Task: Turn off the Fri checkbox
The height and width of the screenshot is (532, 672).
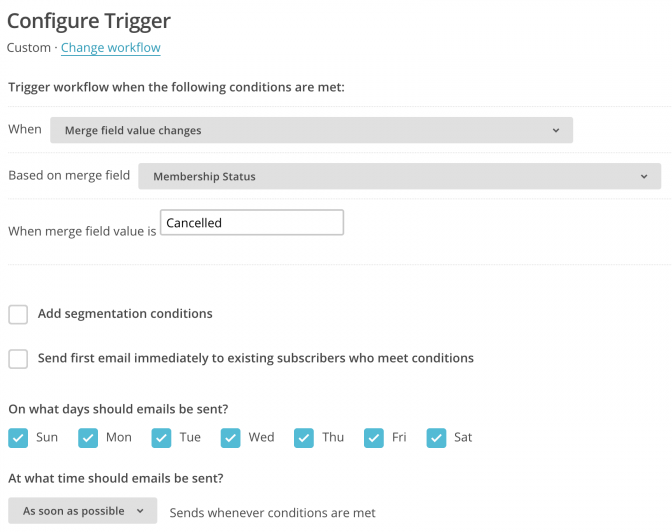Action: pos(374,438)
